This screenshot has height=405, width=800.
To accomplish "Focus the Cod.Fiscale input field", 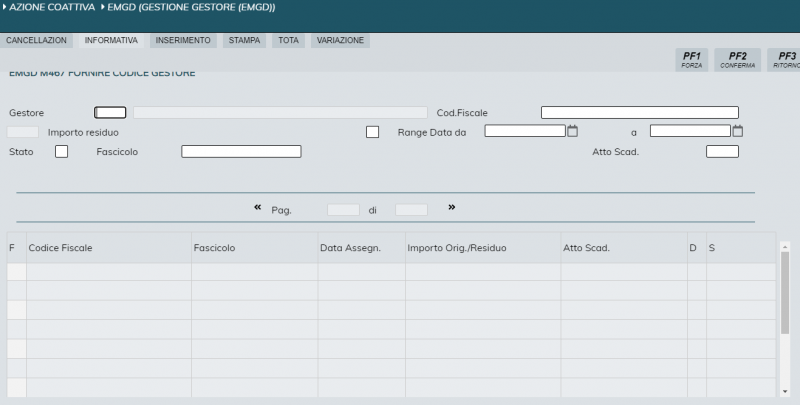I will (639, 113).
